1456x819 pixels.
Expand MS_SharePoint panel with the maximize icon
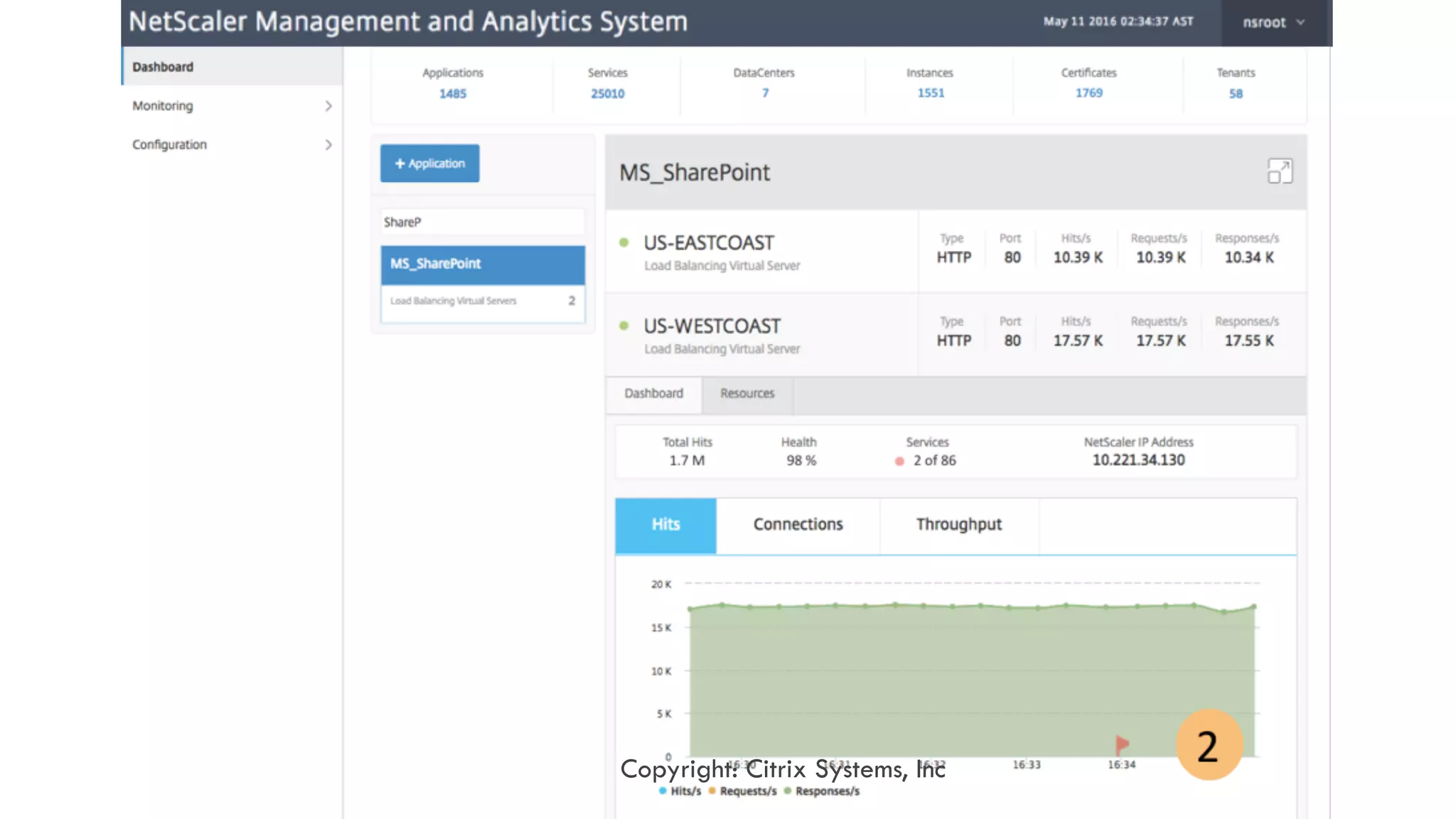1280,171
